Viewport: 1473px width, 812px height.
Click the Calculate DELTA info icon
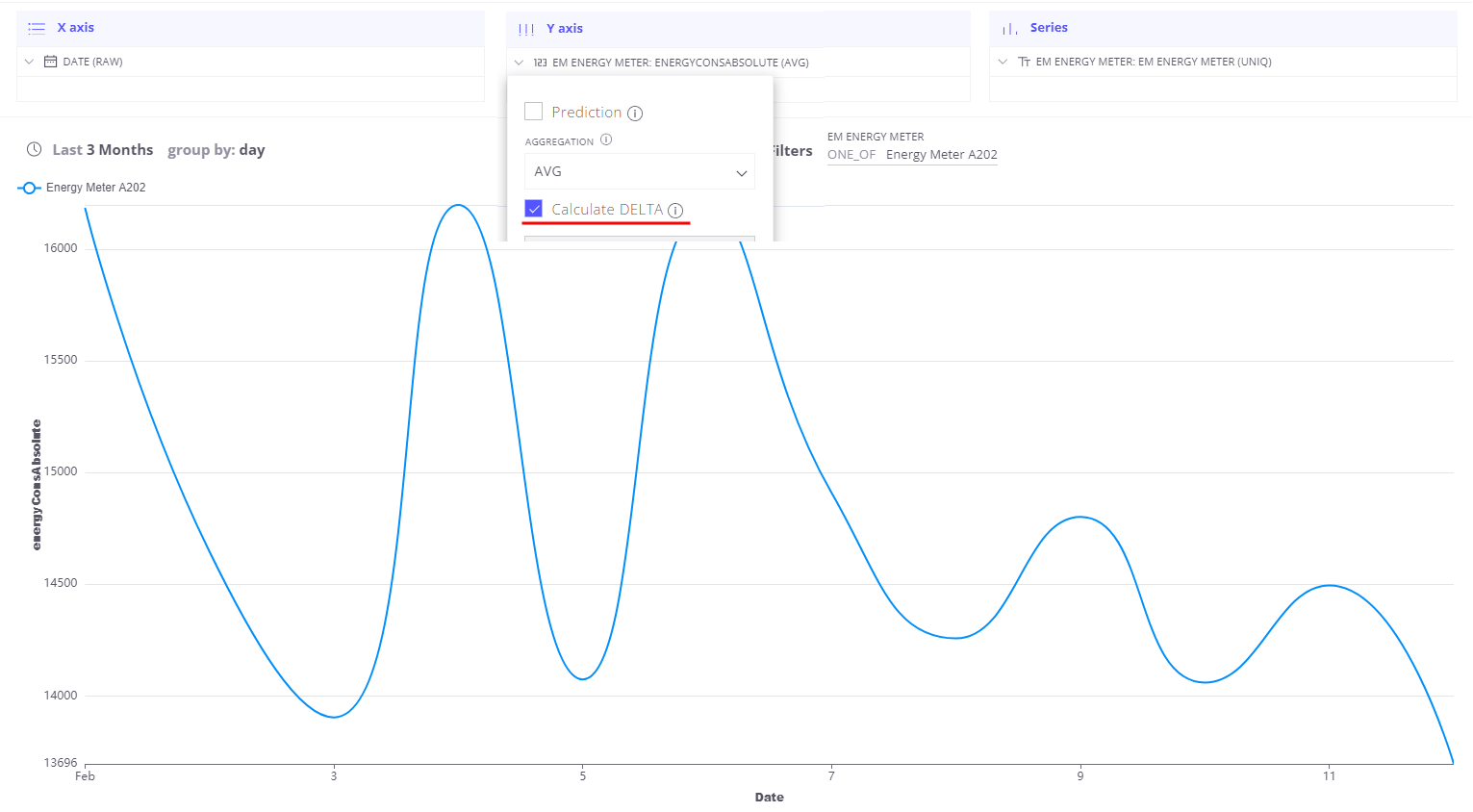675,211
